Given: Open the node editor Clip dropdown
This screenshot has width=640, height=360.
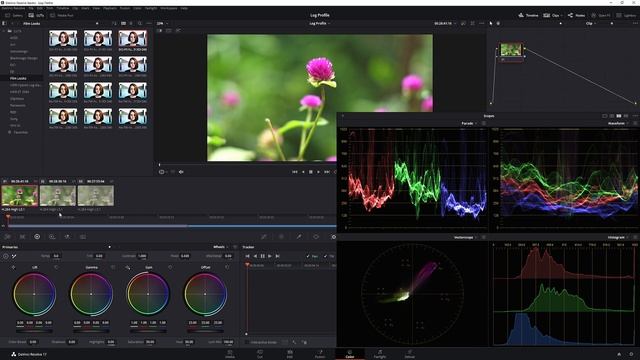Looking at the screenshot, I should [x=591, y=24].
